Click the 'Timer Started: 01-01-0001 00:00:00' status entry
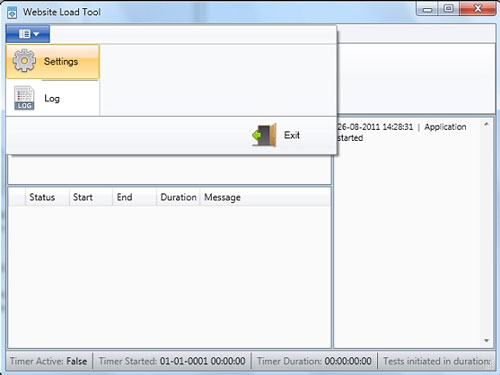 172,361
